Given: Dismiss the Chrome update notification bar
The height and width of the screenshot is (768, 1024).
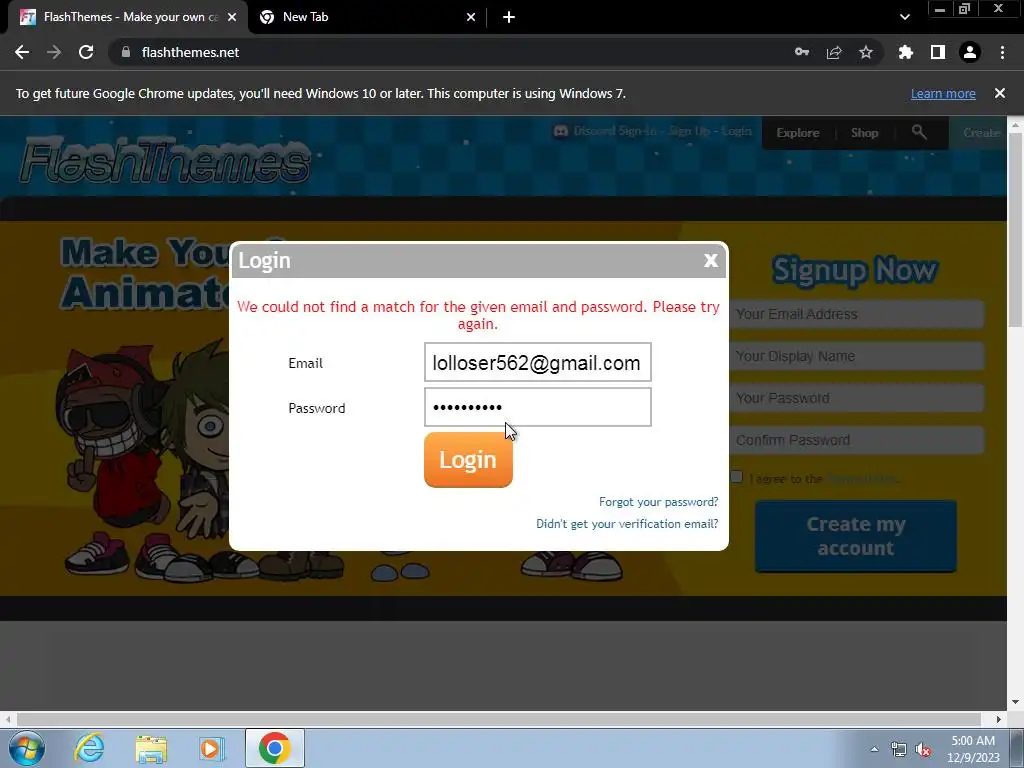Looking at the screenshot, I should [1000, 93].
